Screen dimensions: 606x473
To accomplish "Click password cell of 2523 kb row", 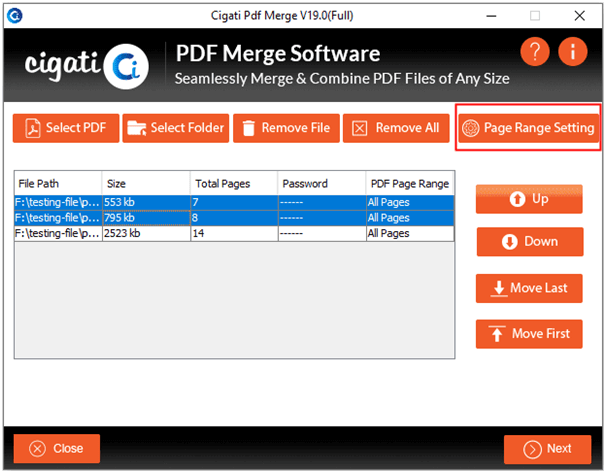I will [x=322, y=233].
